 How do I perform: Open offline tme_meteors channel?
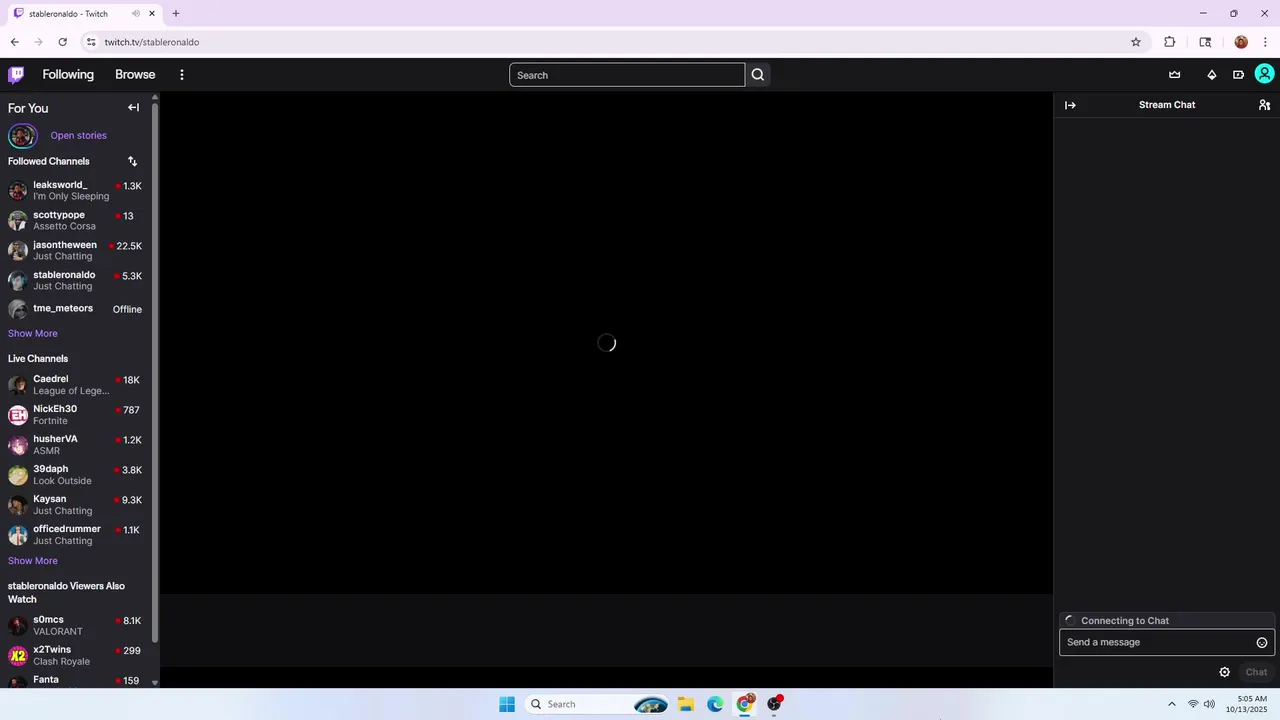click(76, 309)
